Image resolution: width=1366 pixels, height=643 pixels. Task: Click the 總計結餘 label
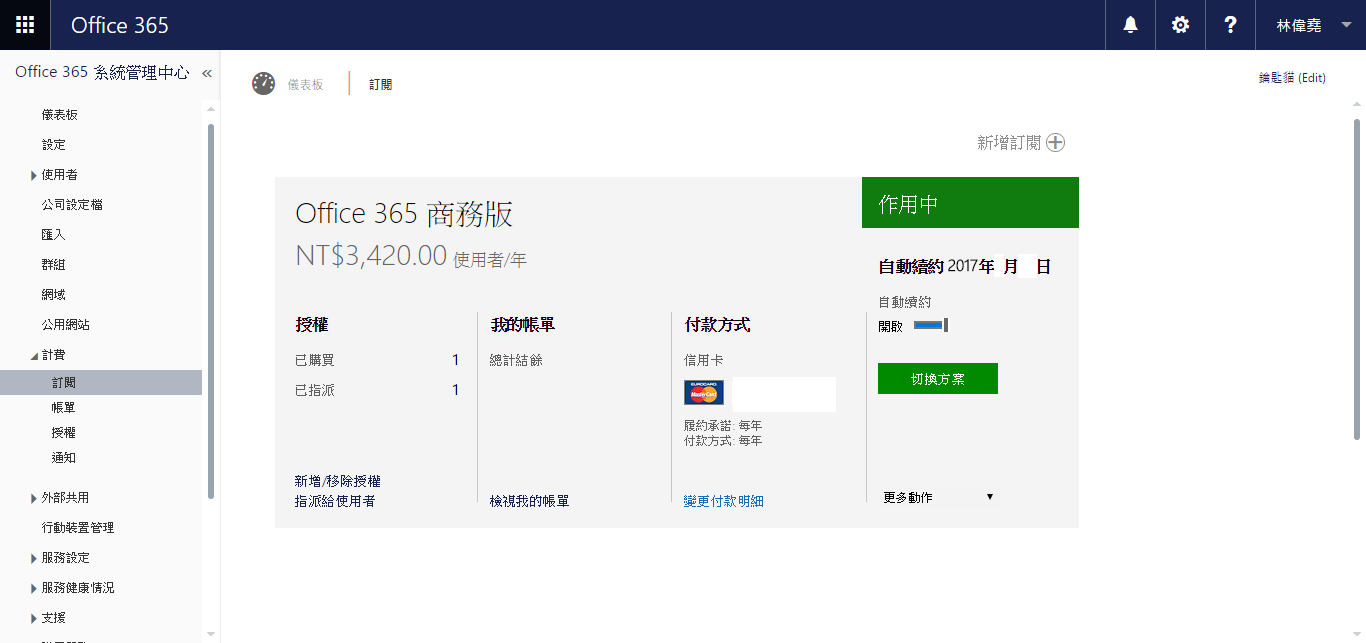[x=517, y=360]
